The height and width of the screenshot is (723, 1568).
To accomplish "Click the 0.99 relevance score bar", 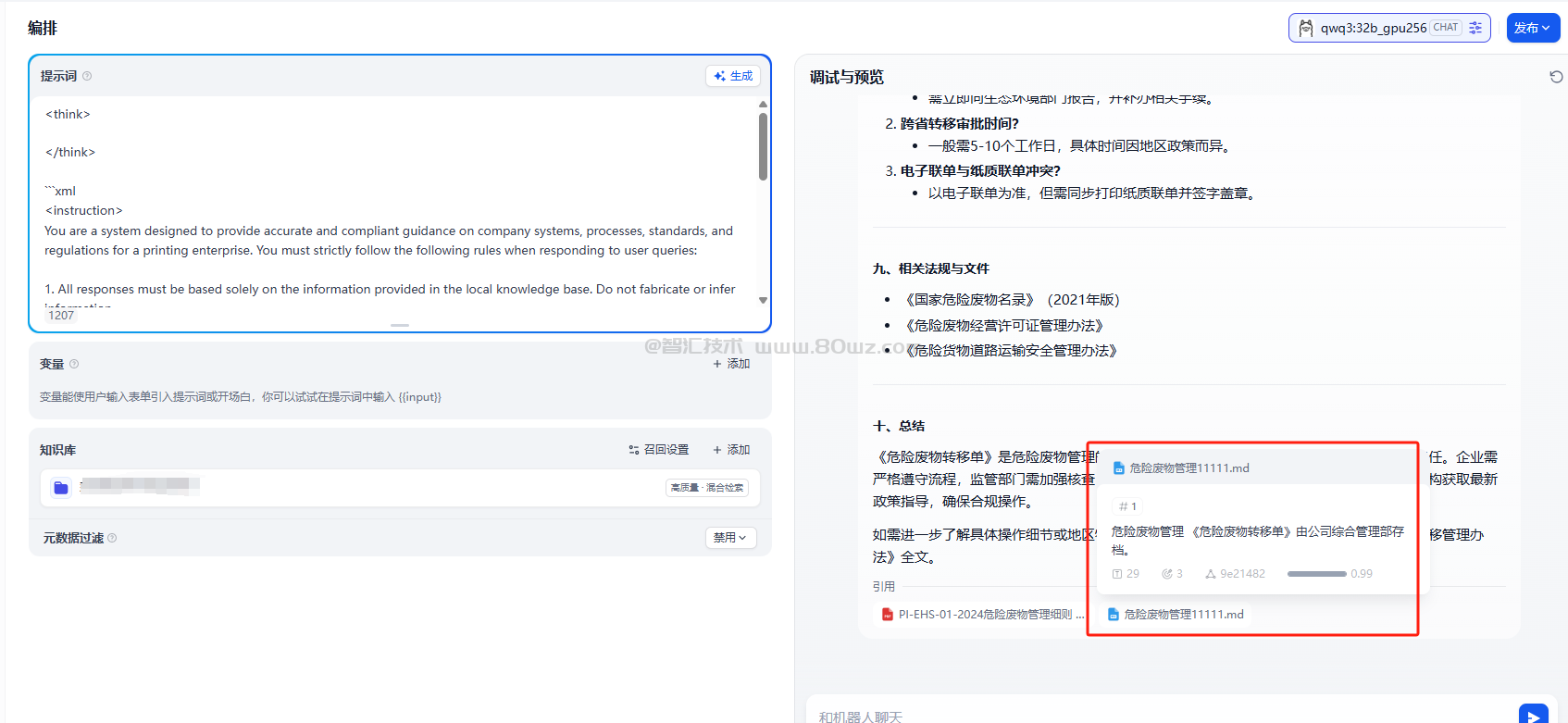I will [1316, 574].
